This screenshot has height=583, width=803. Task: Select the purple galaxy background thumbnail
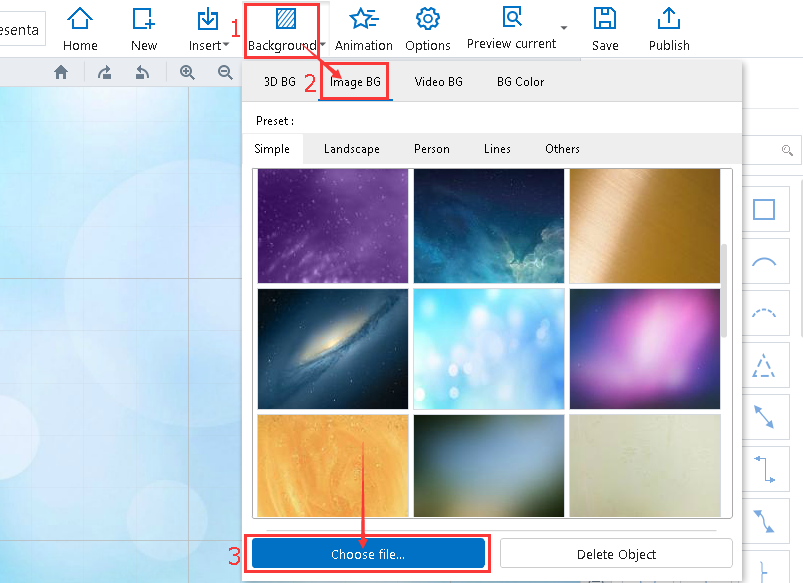tap(332, 225)
